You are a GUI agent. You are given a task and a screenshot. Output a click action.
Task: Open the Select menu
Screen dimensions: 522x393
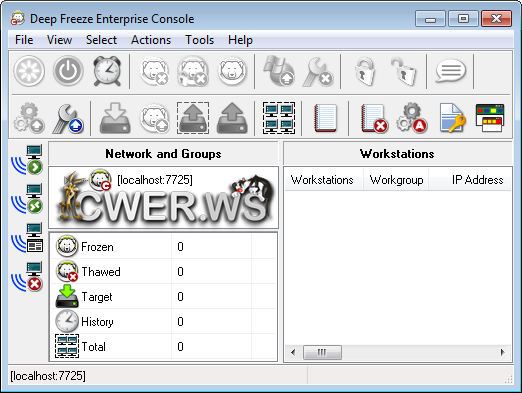tap(101, 40)
